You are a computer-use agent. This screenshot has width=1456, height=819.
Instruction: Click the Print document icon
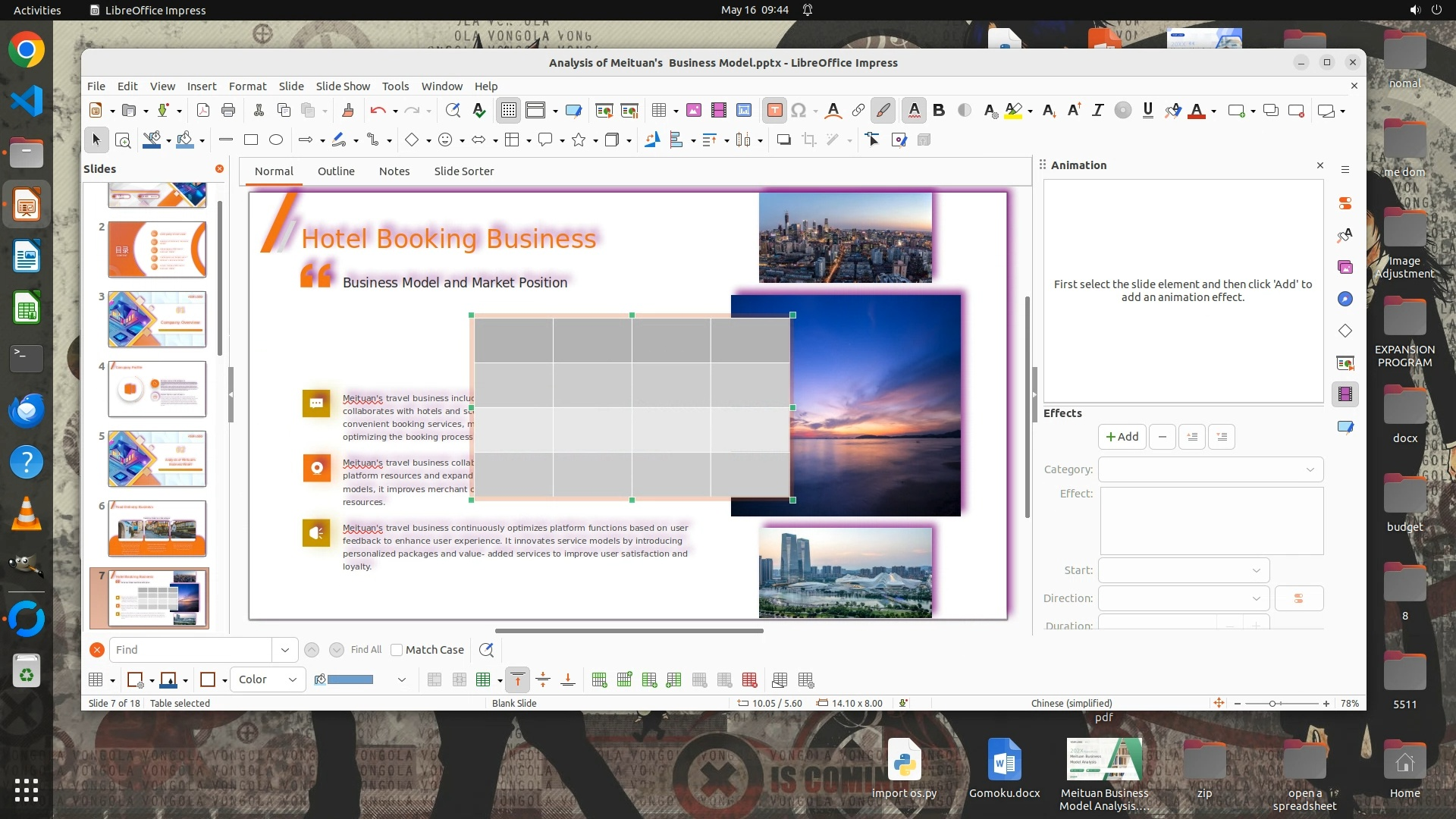(x=228, y=111)
